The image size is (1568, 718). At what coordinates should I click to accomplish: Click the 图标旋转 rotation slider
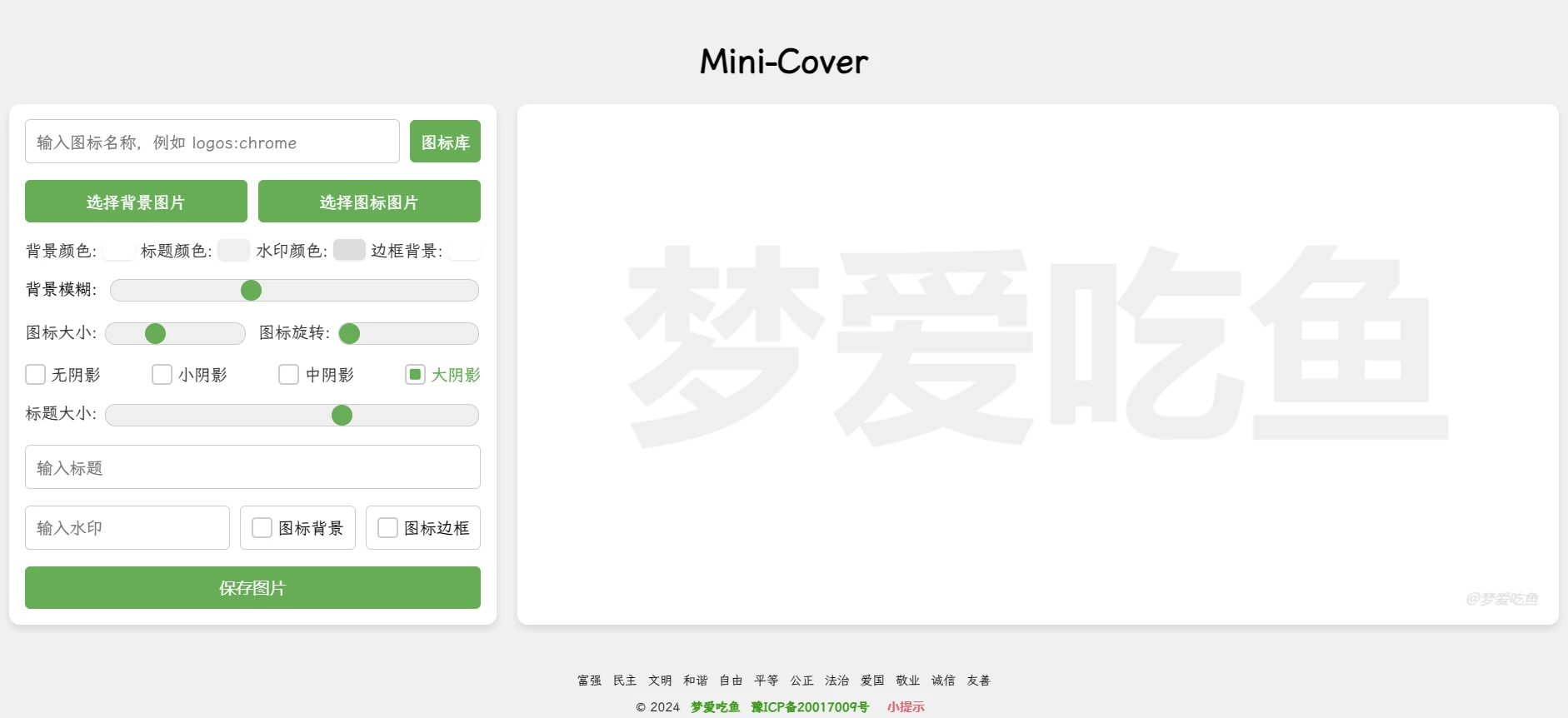tap(350, 334)
